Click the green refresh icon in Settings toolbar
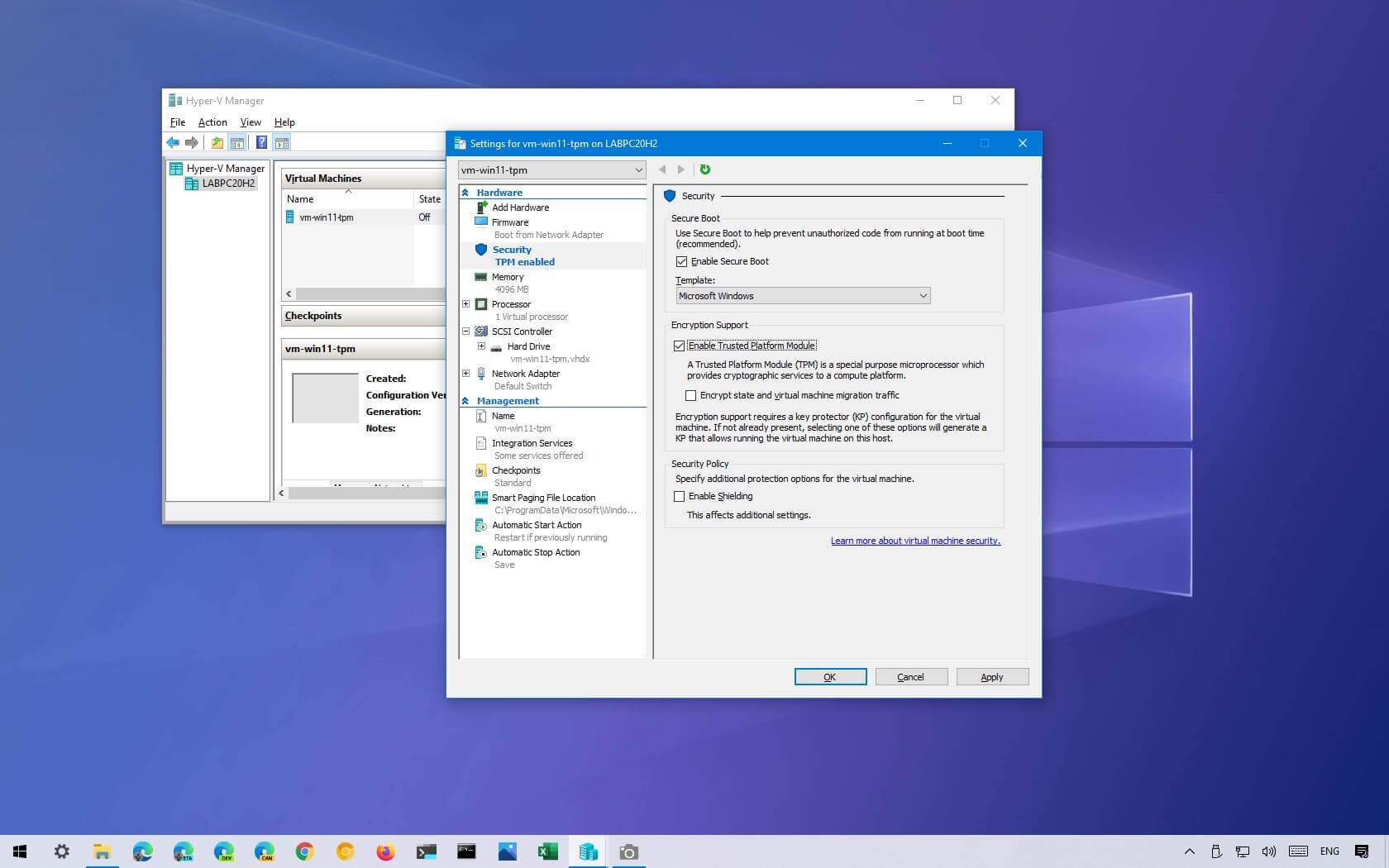Viewport: 1389px width, 868px height. tap(704, 169)
